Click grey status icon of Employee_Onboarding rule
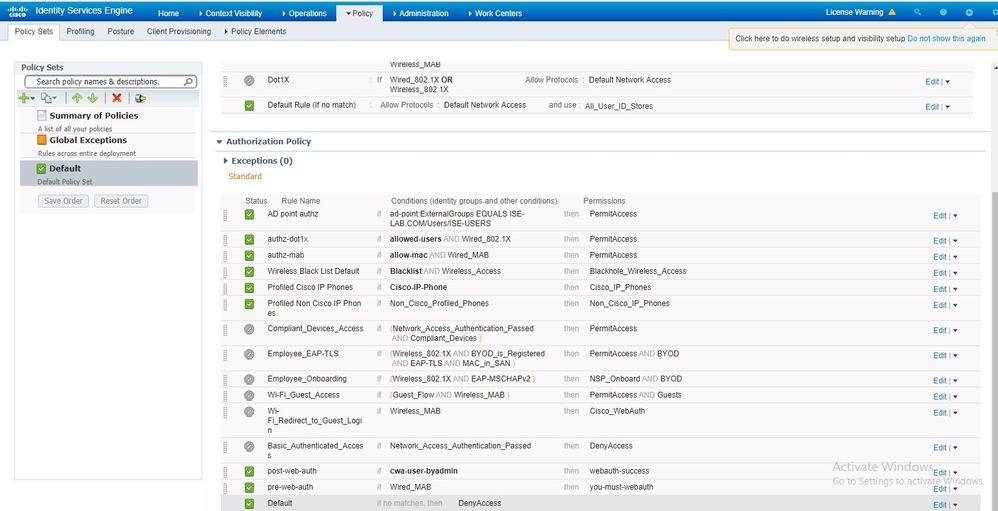Viewport: 998px width, 511px height. (x=249, y=379)
